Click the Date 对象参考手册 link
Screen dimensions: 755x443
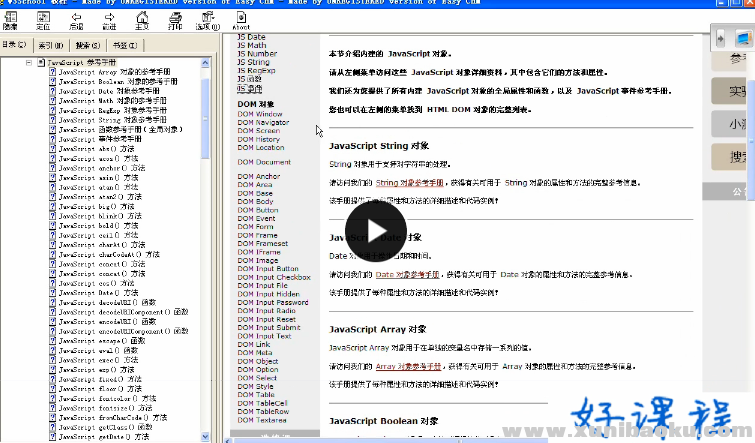(406, 274)
